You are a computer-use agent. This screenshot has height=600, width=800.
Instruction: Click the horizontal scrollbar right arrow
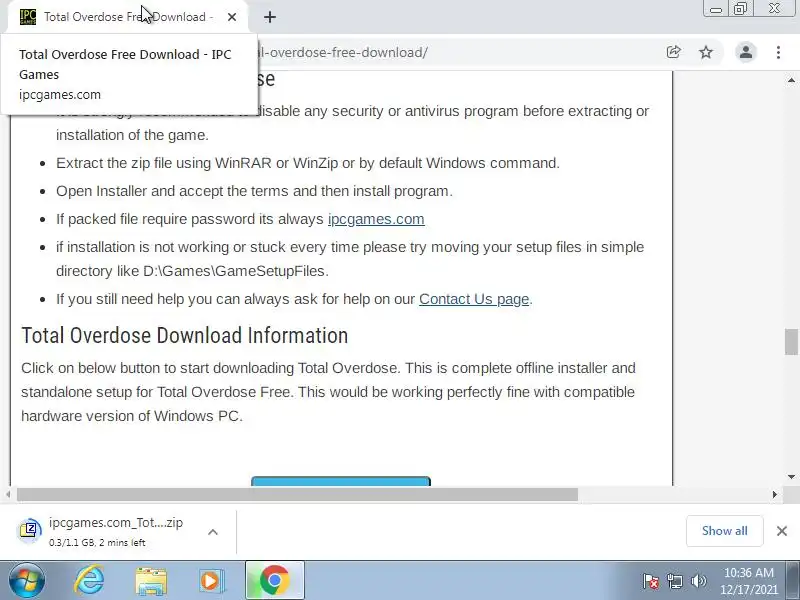[x=774, y=494]
